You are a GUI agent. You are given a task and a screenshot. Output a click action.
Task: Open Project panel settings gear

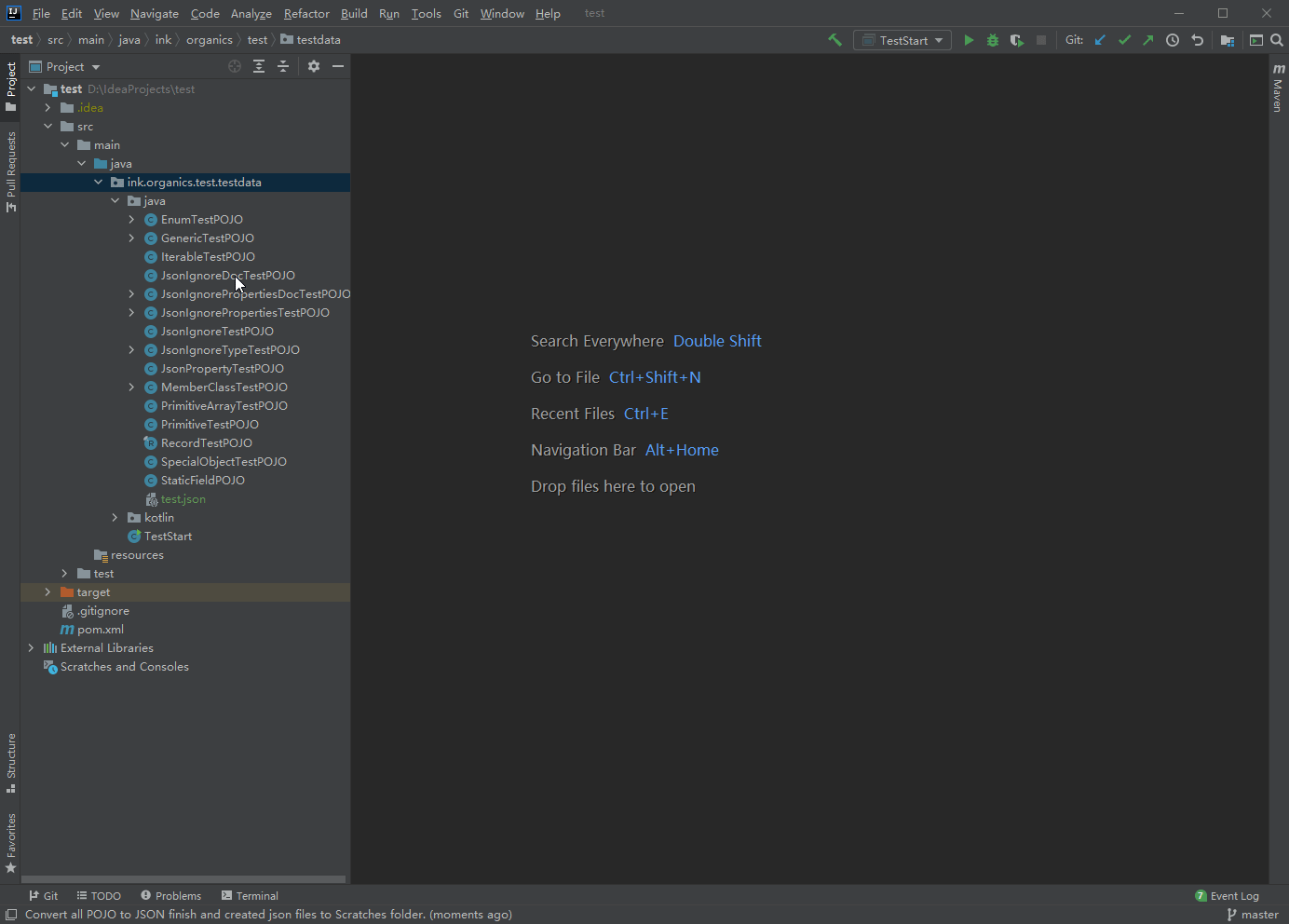pyautogui.click(x=313, y=66)
